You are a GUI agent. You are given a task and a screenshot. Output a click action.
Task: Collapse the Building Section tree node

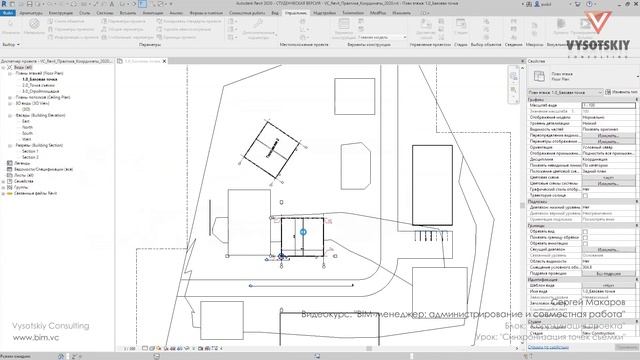10,145
